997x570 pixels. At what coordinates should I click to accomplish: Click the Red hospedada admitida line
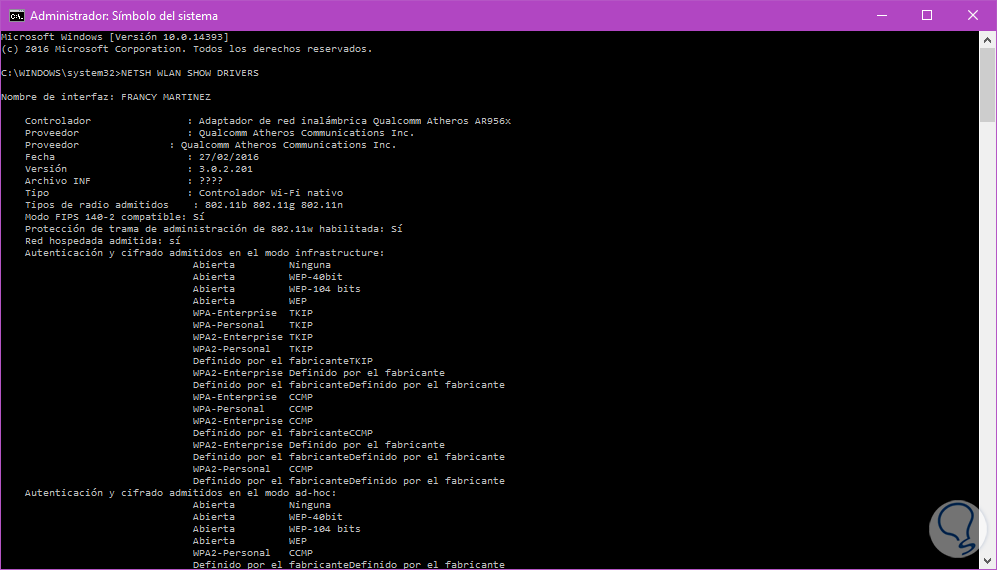pos(102,241)
